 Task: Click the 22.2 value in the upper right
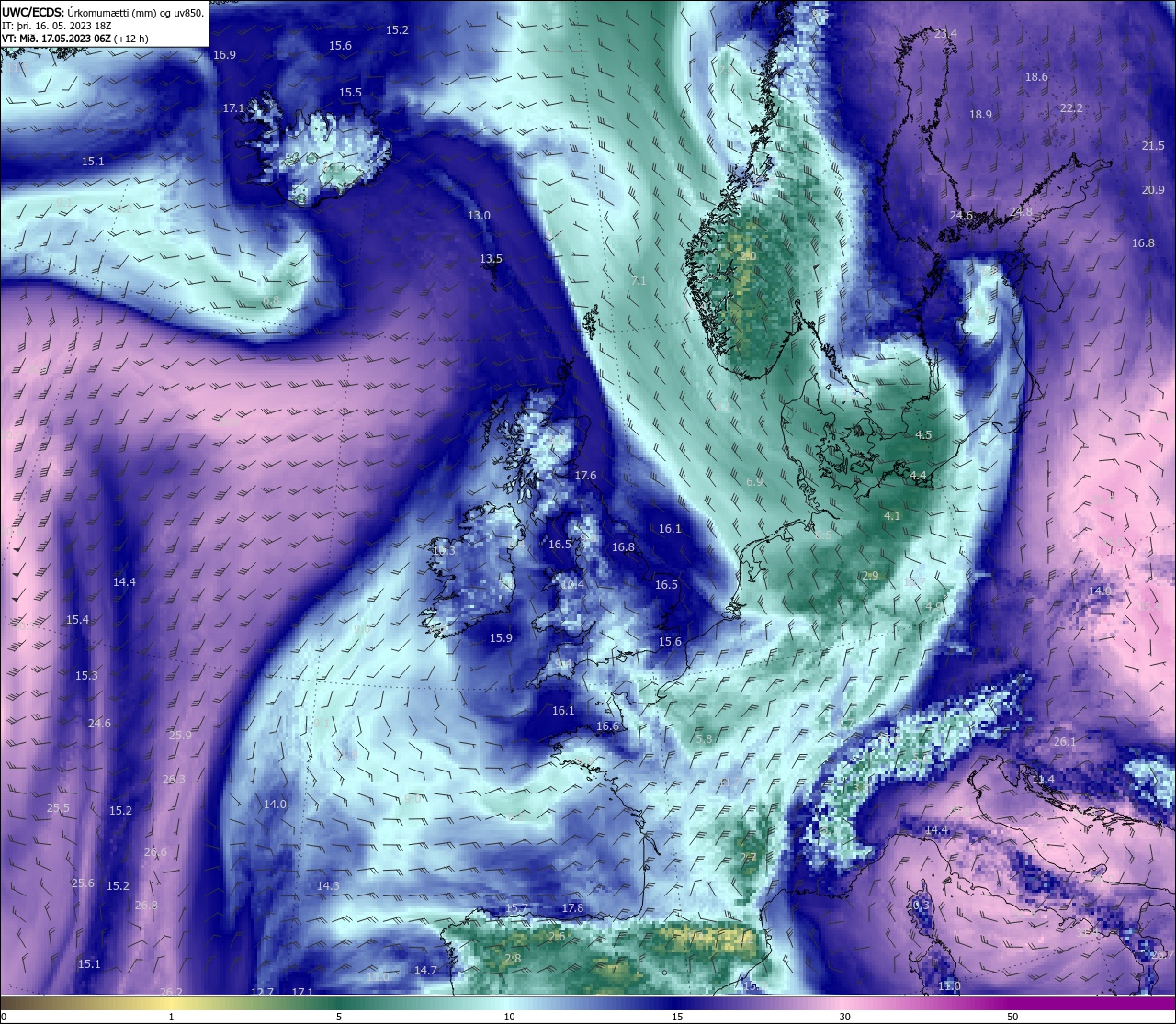click(x=1071, y=108)
